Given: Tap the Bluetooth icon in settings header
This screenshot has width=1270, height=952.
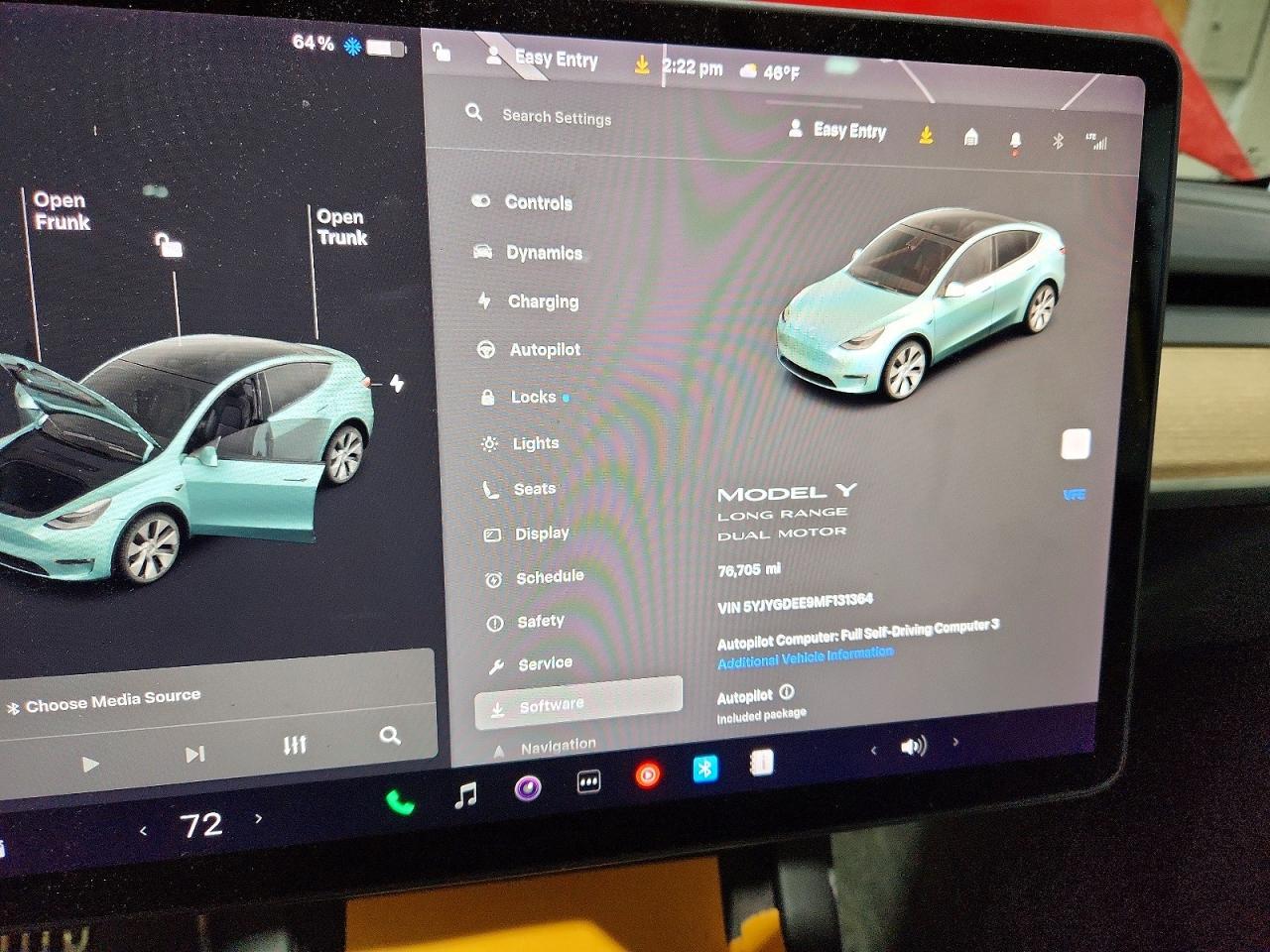Looking at the screenshot, I should click(x=1058, y=142).
